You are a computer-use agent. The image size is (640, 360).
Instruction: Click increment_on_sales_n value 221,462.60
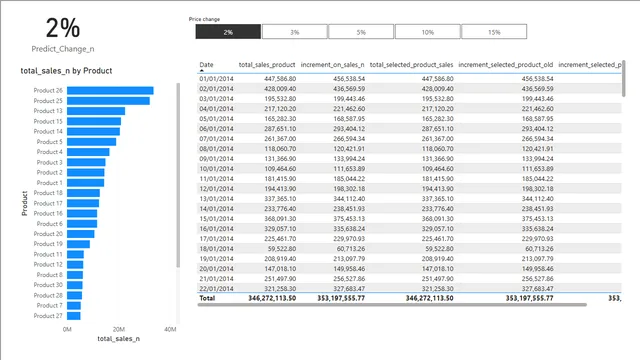pyautogui.click(x=349, y=109)
